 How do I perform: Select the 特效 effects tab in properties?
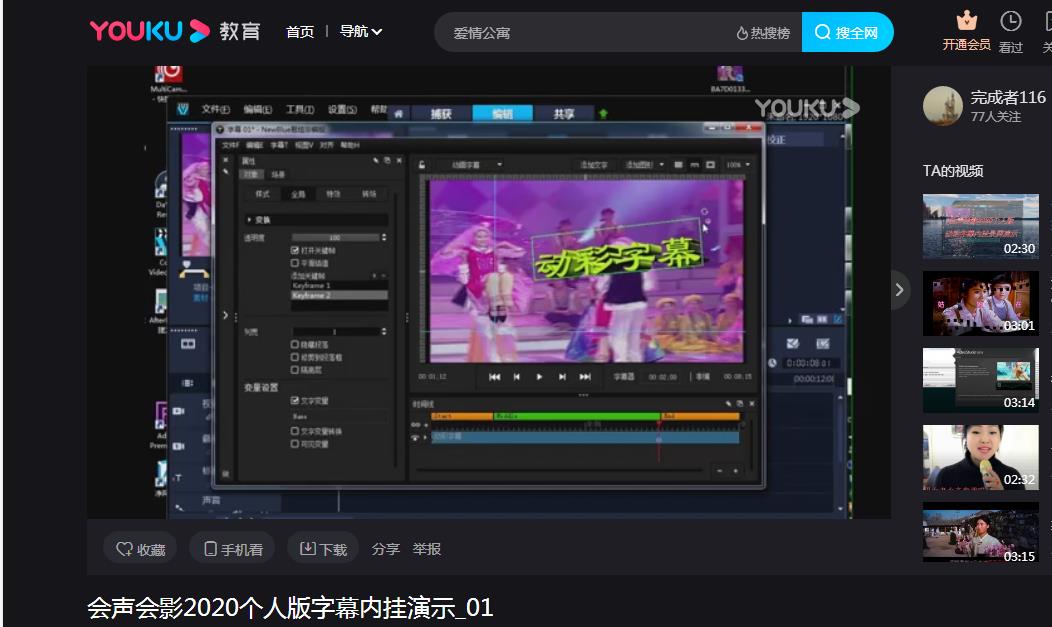click(x=333, y=194)
